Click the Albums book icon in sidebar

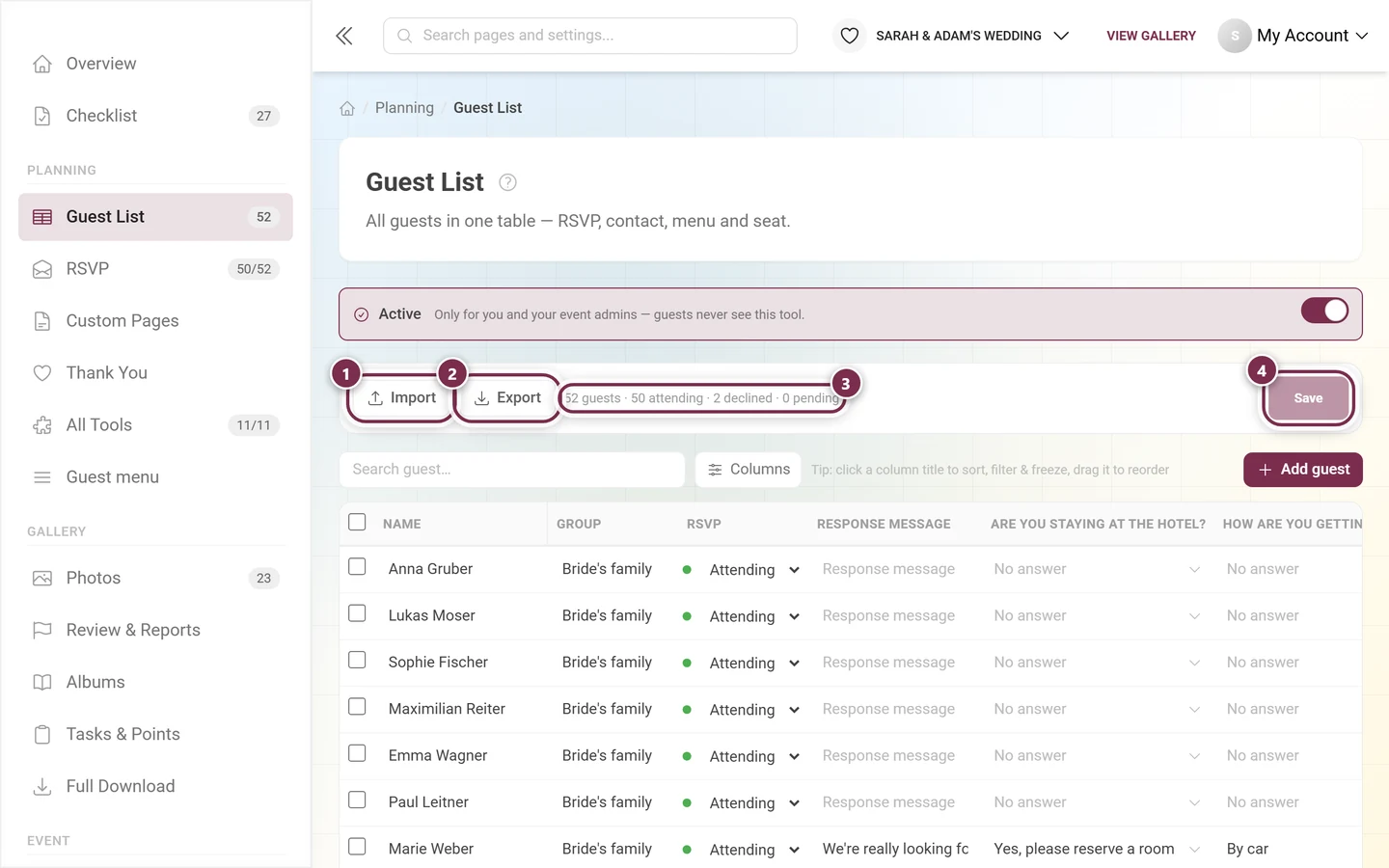tap(42, 683)
